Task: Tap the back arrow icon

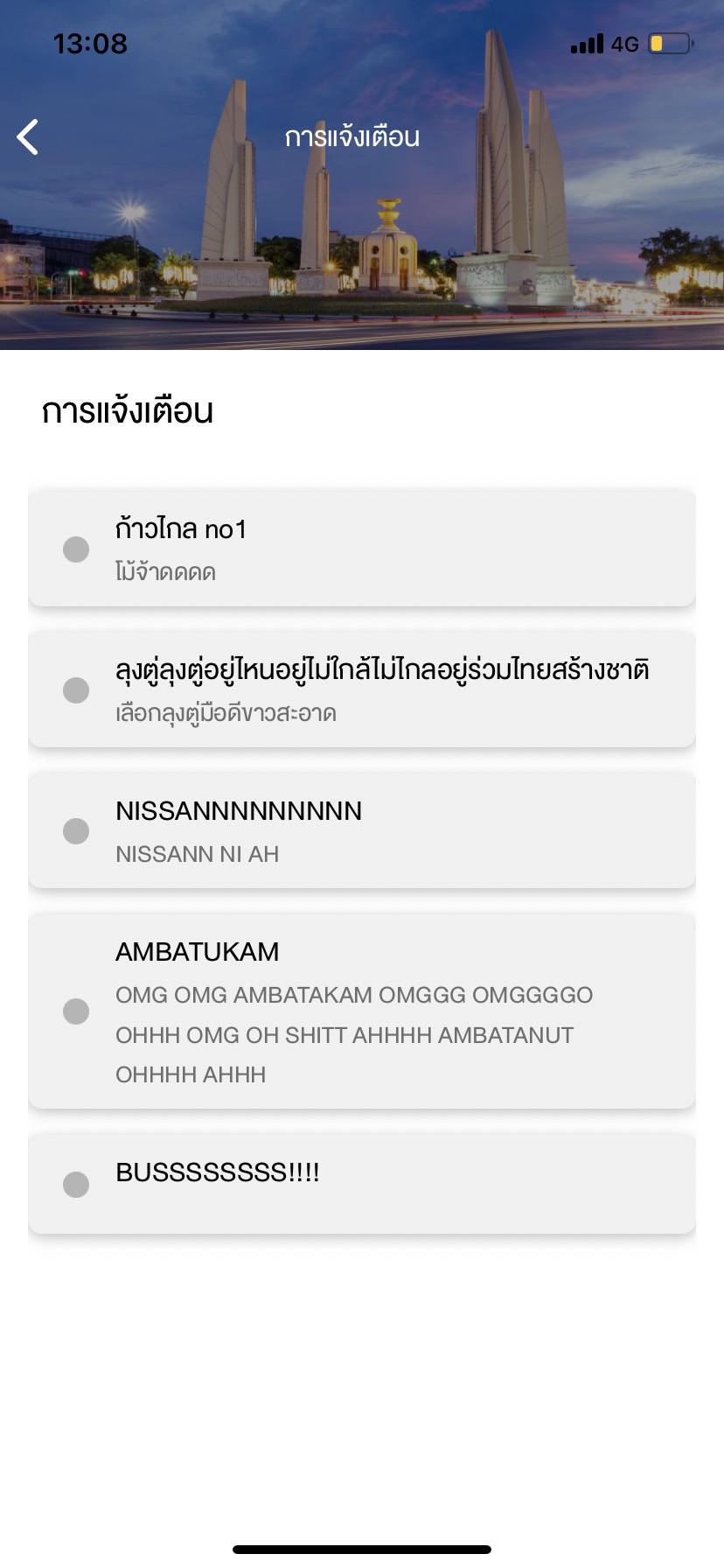Action: (28, 136)
